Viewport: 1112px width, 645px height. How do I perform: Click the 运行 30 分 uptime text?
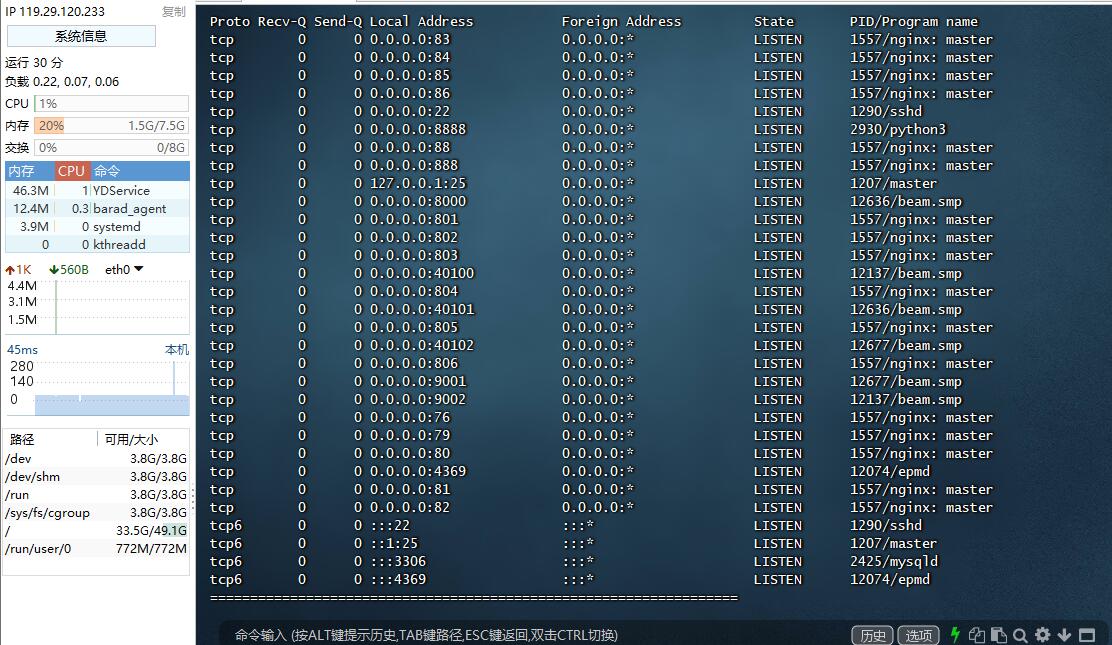coord(34,62)
